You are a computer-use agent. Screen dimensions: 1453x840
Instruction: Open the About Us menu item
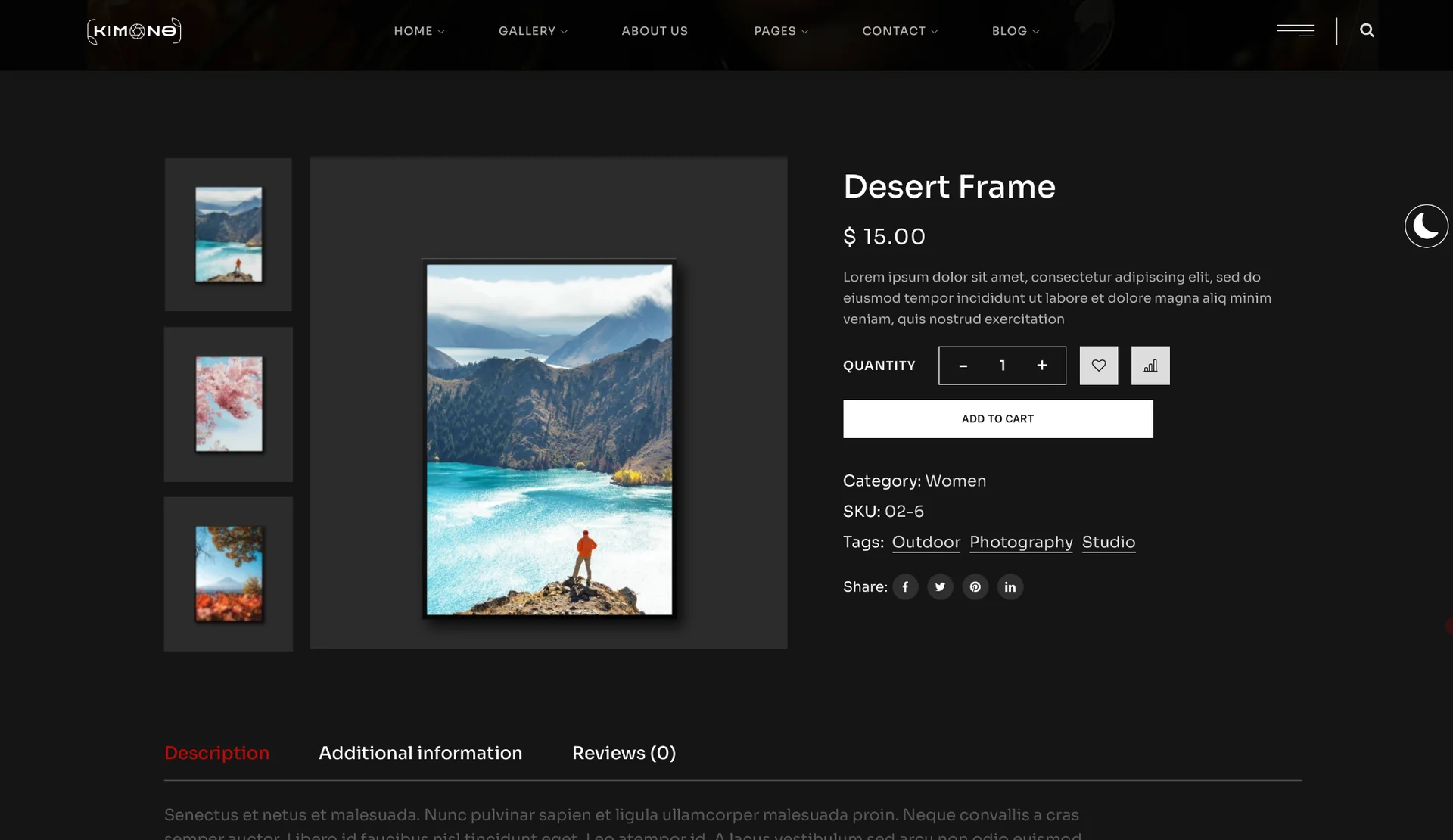pos(655,31)
